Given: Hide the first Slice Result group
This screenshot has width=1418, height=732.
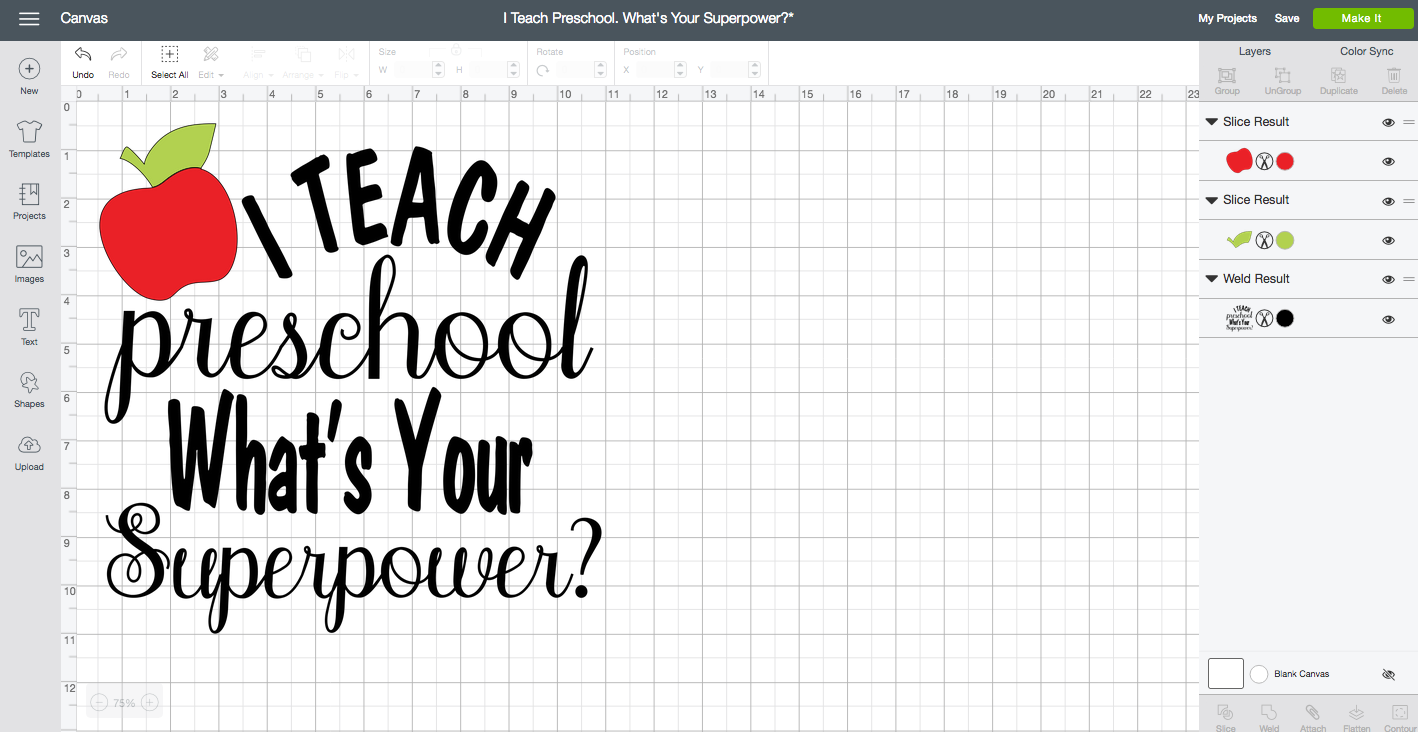Looking at the screenshot, I should tap(1388, 122).
